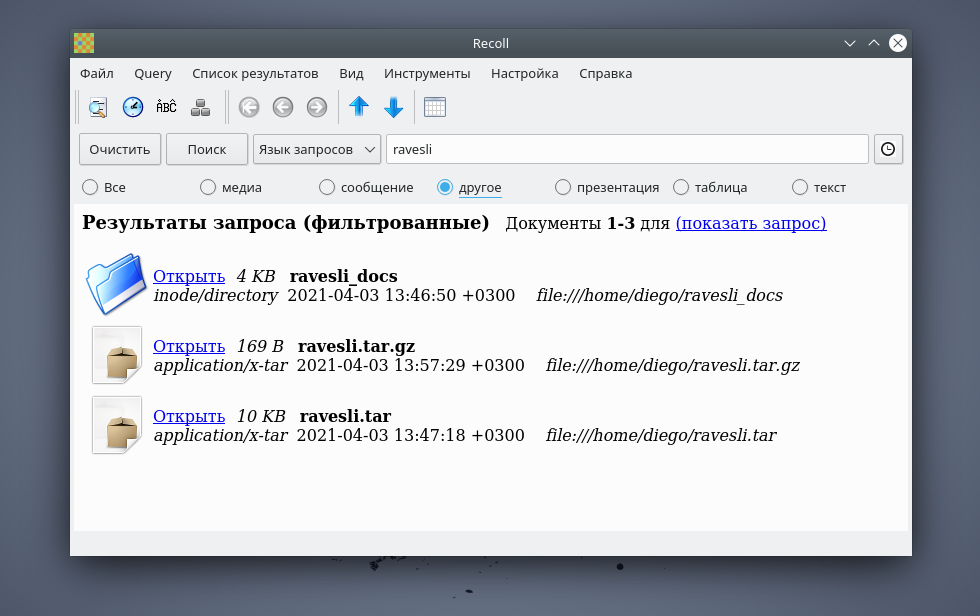Go to previous results page arrow
Image resolution: width=980 pixels, height=616 pixels.
coord(282,107)
